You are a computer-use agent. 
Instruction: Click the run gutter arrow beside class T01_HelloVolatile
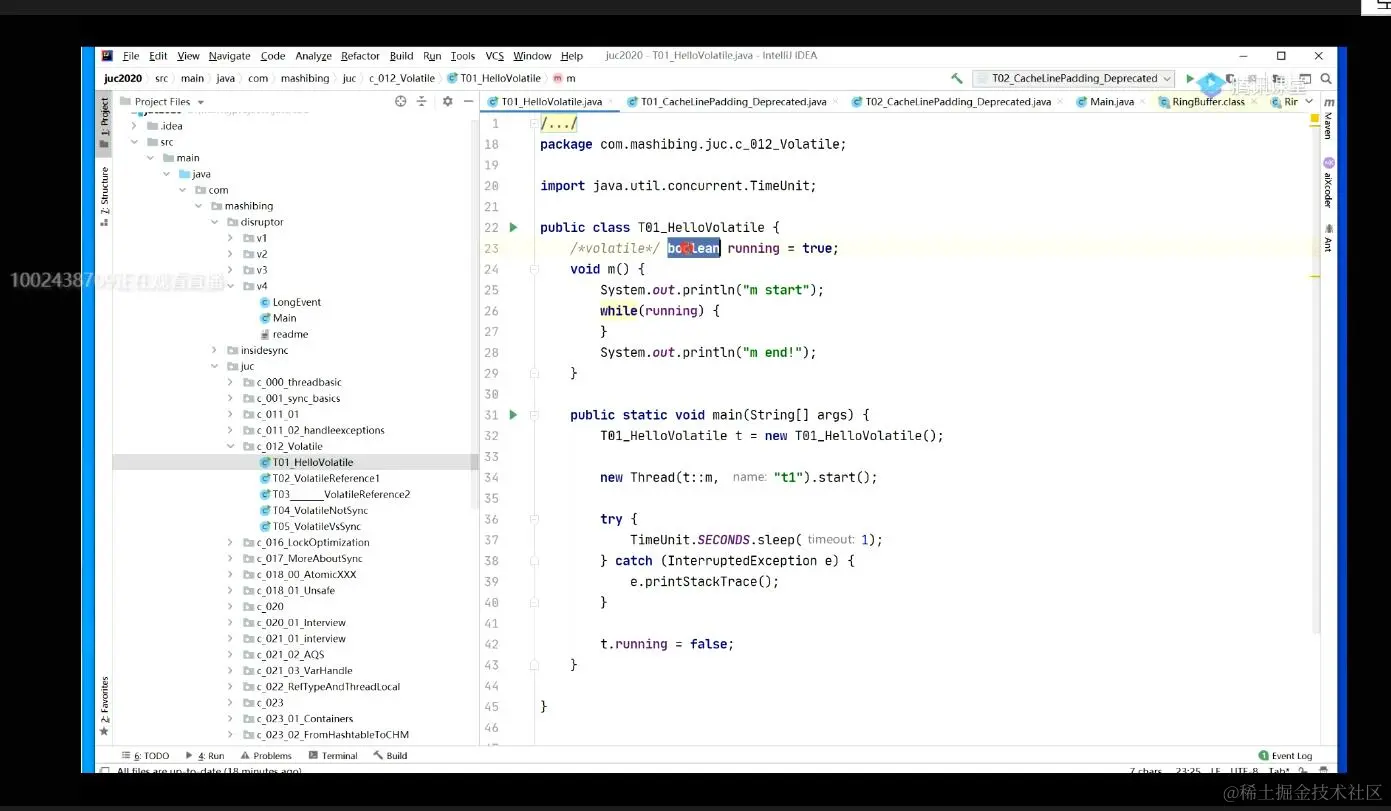pyautogui.click(x=514, y=227)
